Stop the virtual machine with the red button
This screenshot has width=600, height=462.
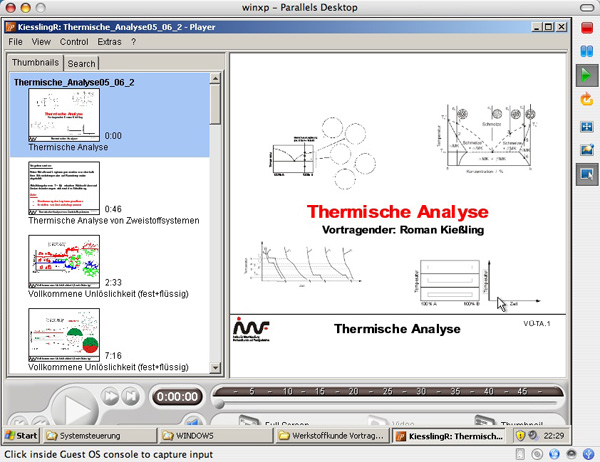(587, 28)
